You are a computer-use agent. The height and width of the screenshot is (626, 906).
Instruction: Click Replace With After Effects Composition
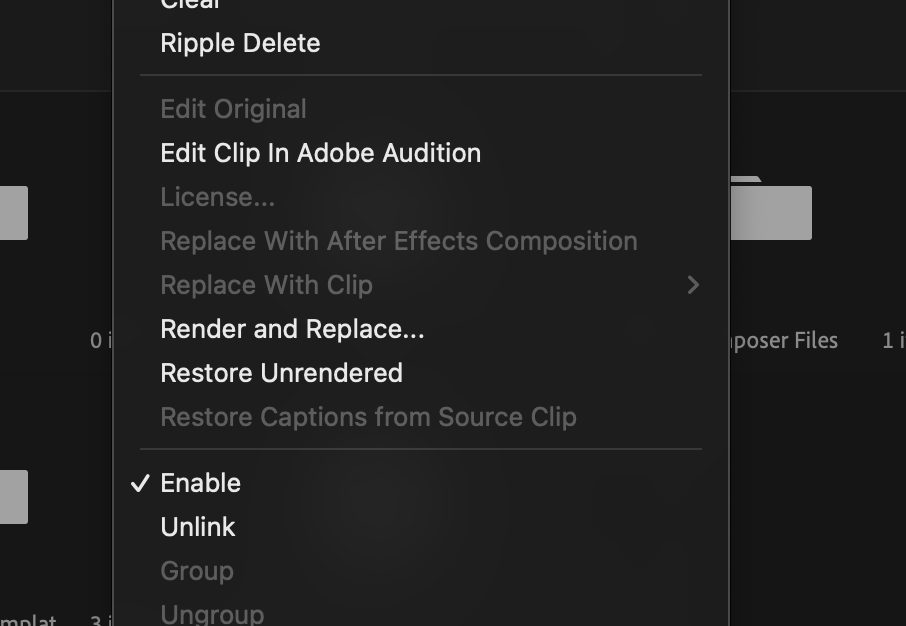pos(398,241)
